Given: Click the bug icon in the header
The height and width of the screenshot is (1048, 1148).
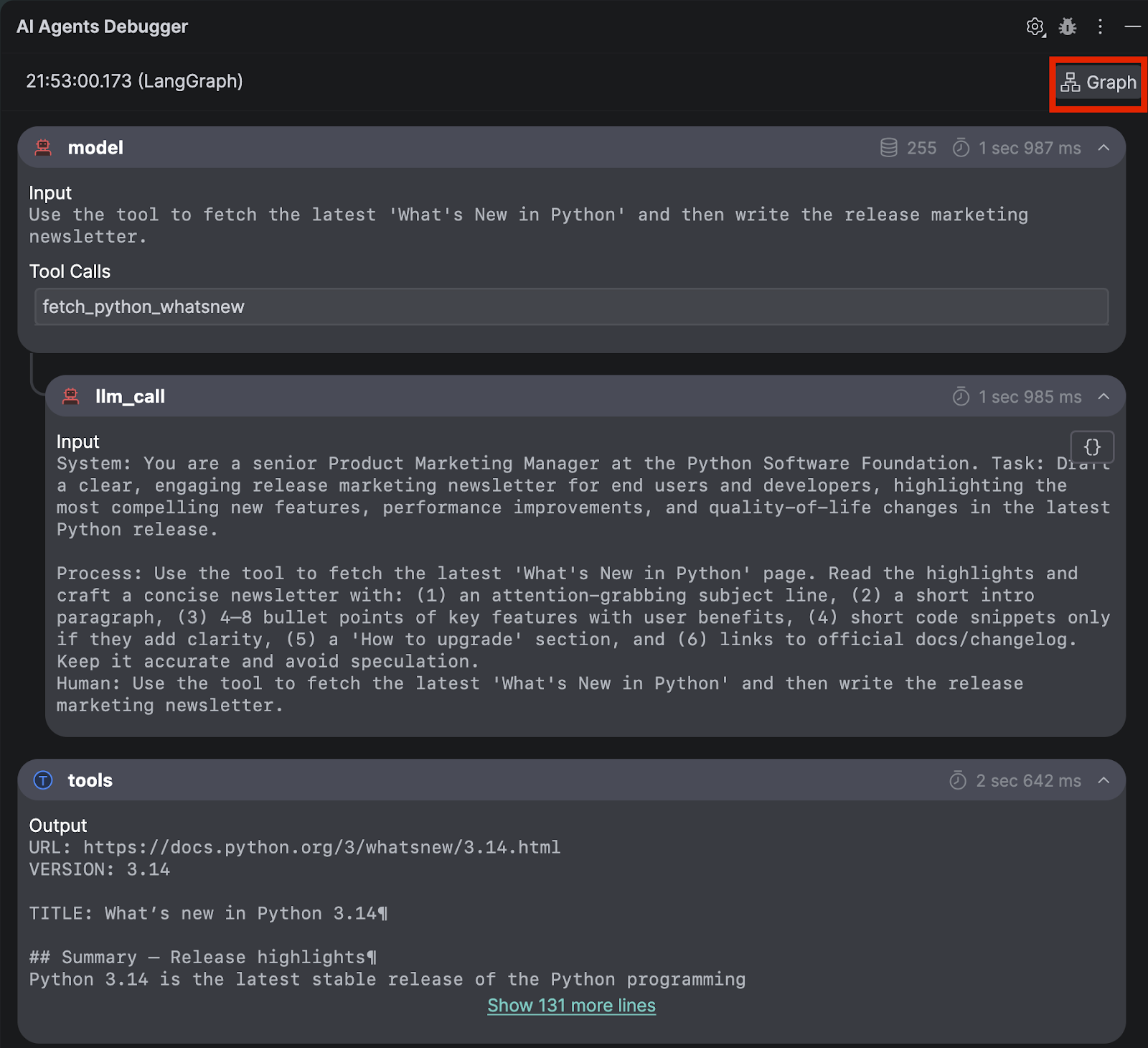Looking at the screenshot, I should click(1068, 27).
